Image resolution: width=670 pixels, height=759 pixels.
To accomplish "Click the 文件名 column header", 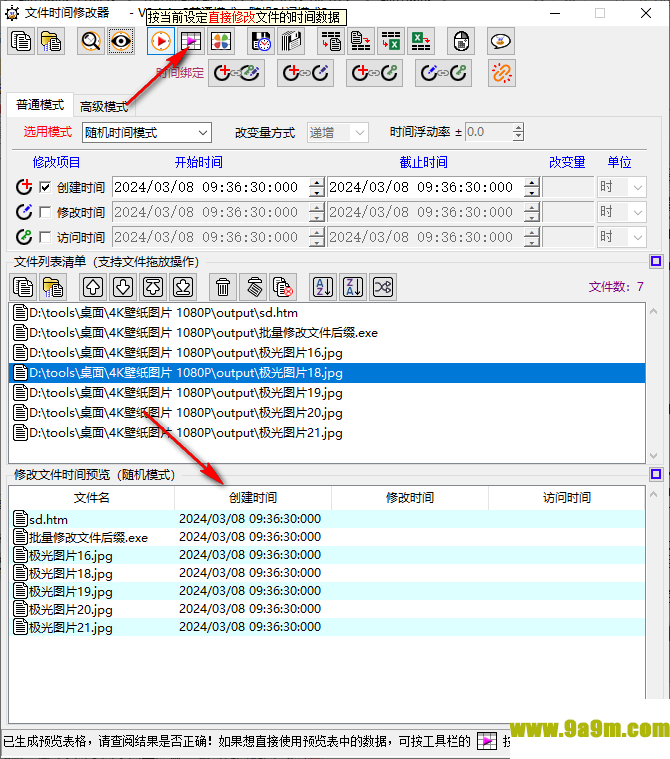I will [91, 498].
